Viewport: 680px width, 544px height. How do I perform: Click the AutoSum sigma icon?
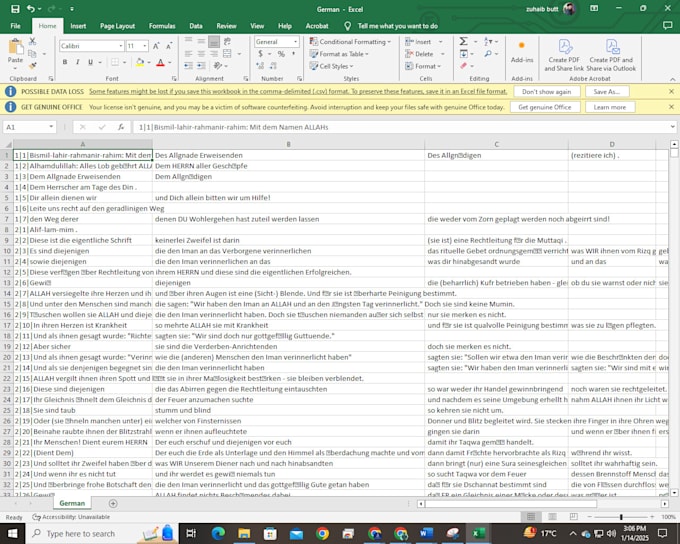point(464,41)
